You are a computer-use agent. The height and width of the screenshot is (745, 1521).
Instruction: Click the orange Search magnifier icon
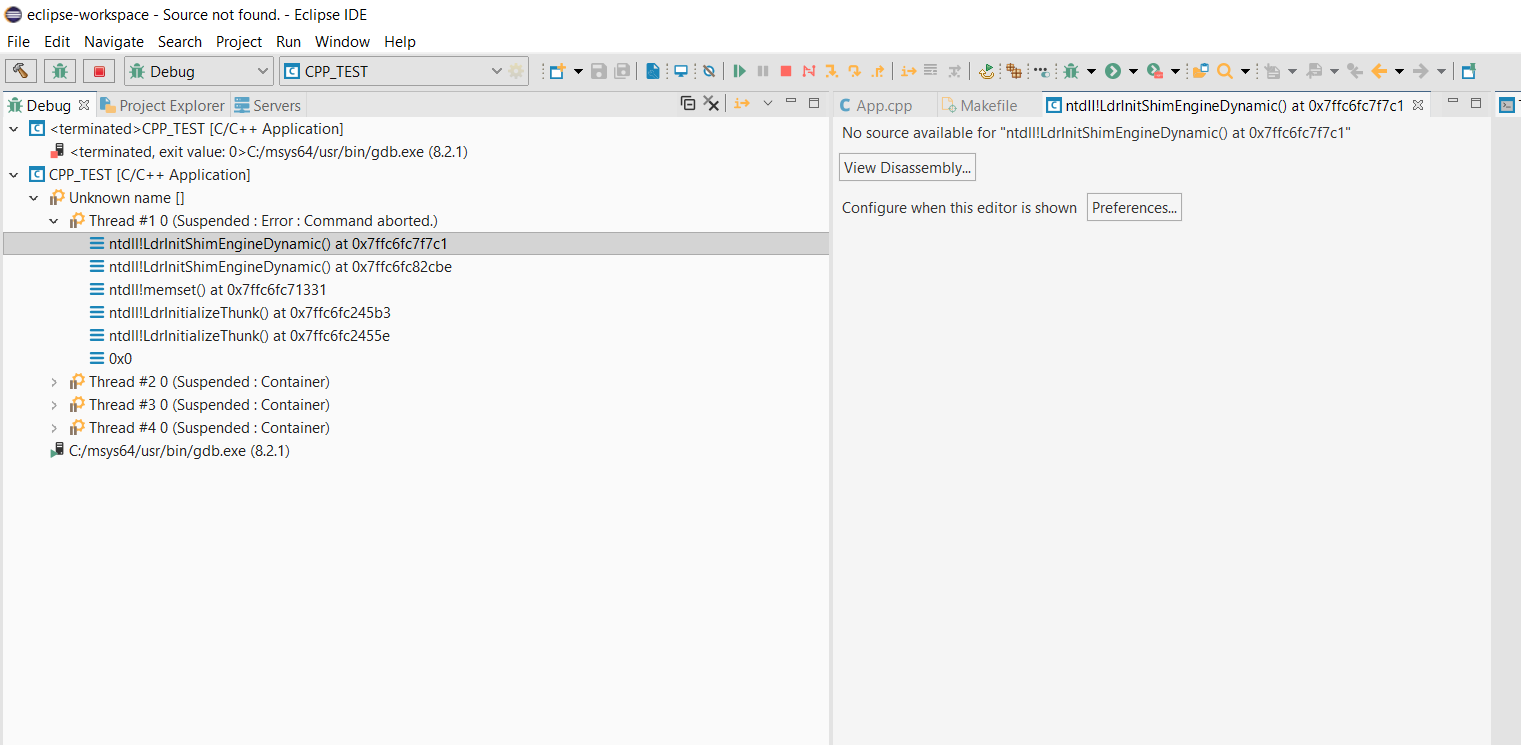[x=1224, y=71]
